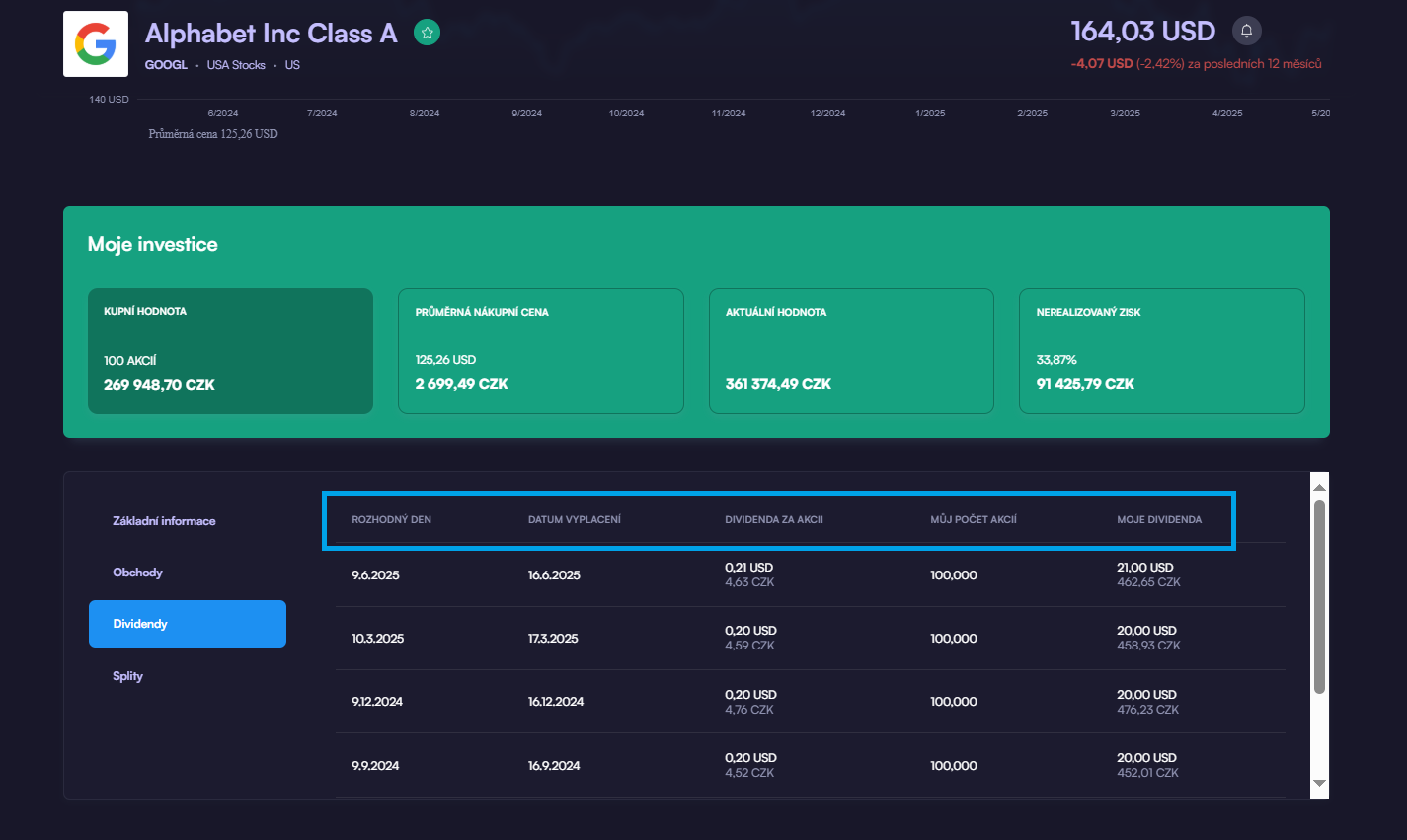
Task: Click Moje dividenda column header
Action: pos(1159,519)
